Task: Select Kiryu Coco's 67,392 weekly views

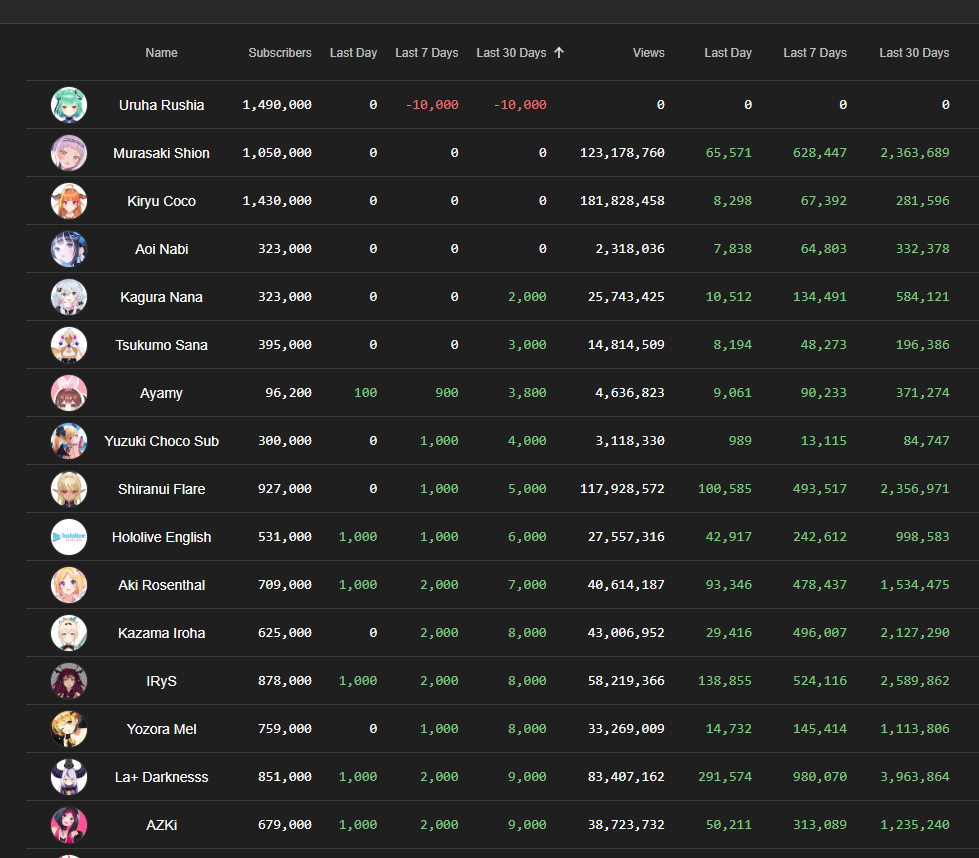Action: click(824, 201)
